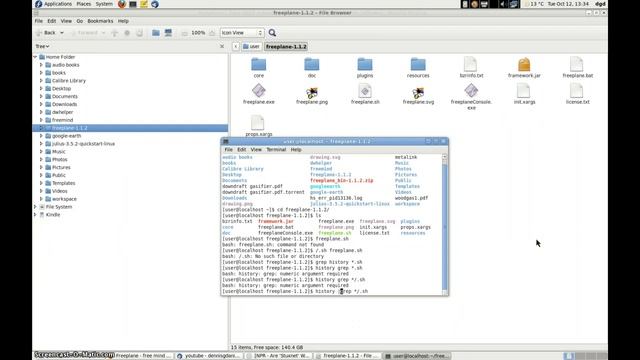Viewport: 640px width, 360px height.
Task: Select init.xargs file icon
Action: [523, 91]
